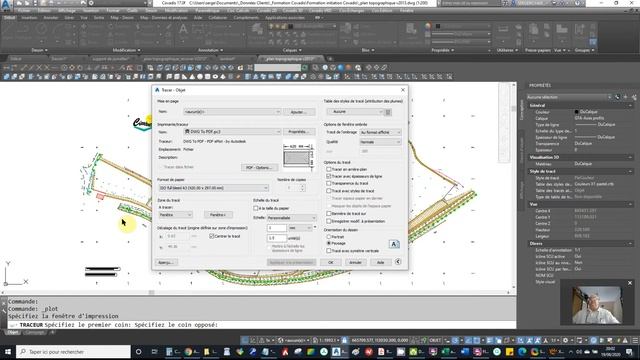Enable Tracé avec styles de tracé
Image resolution: width=640 pixels, height=360 pixels.
pos(329,191)
